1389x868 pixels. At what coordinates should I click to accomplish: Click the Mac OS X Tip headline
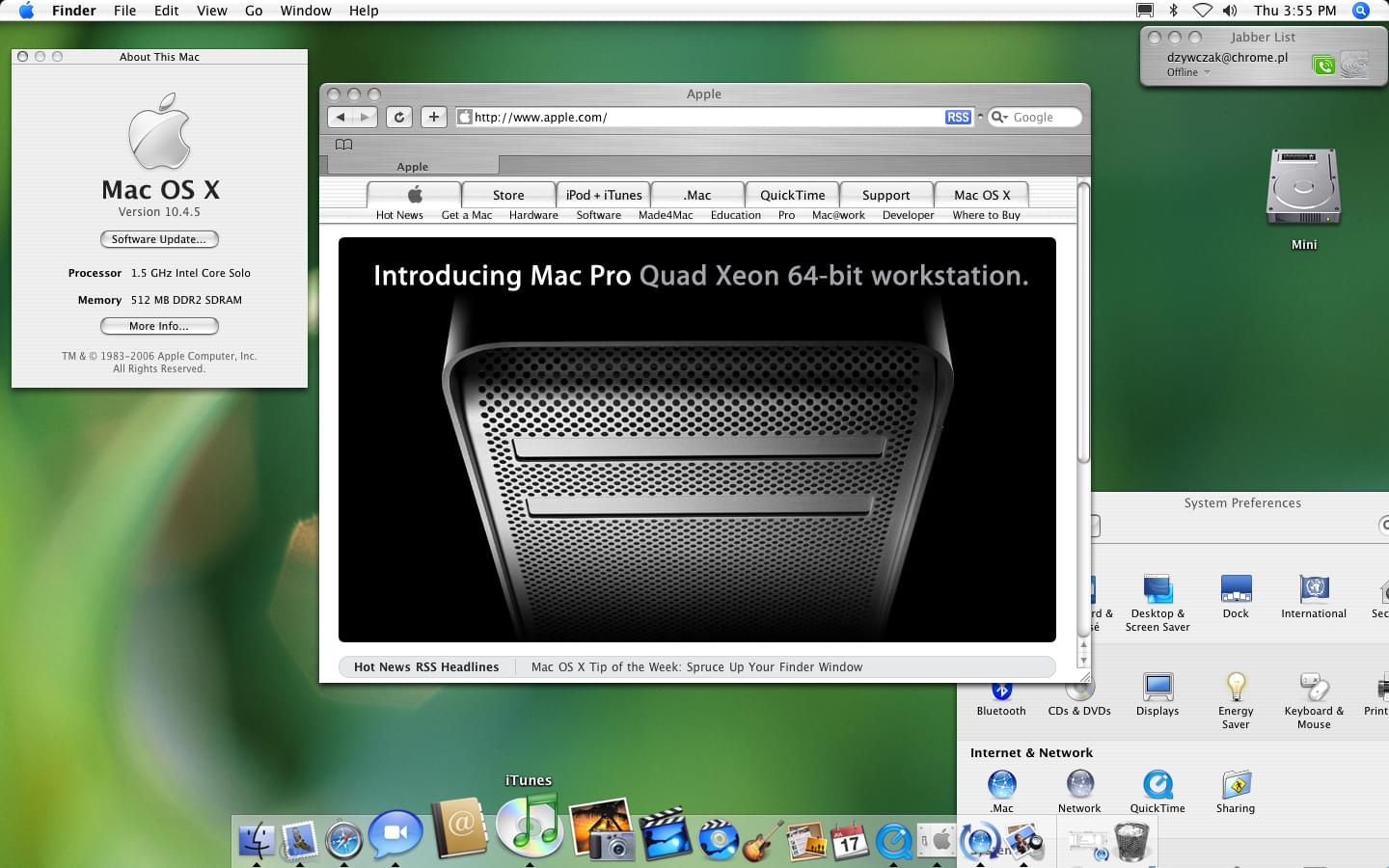(x=696, y=666)
